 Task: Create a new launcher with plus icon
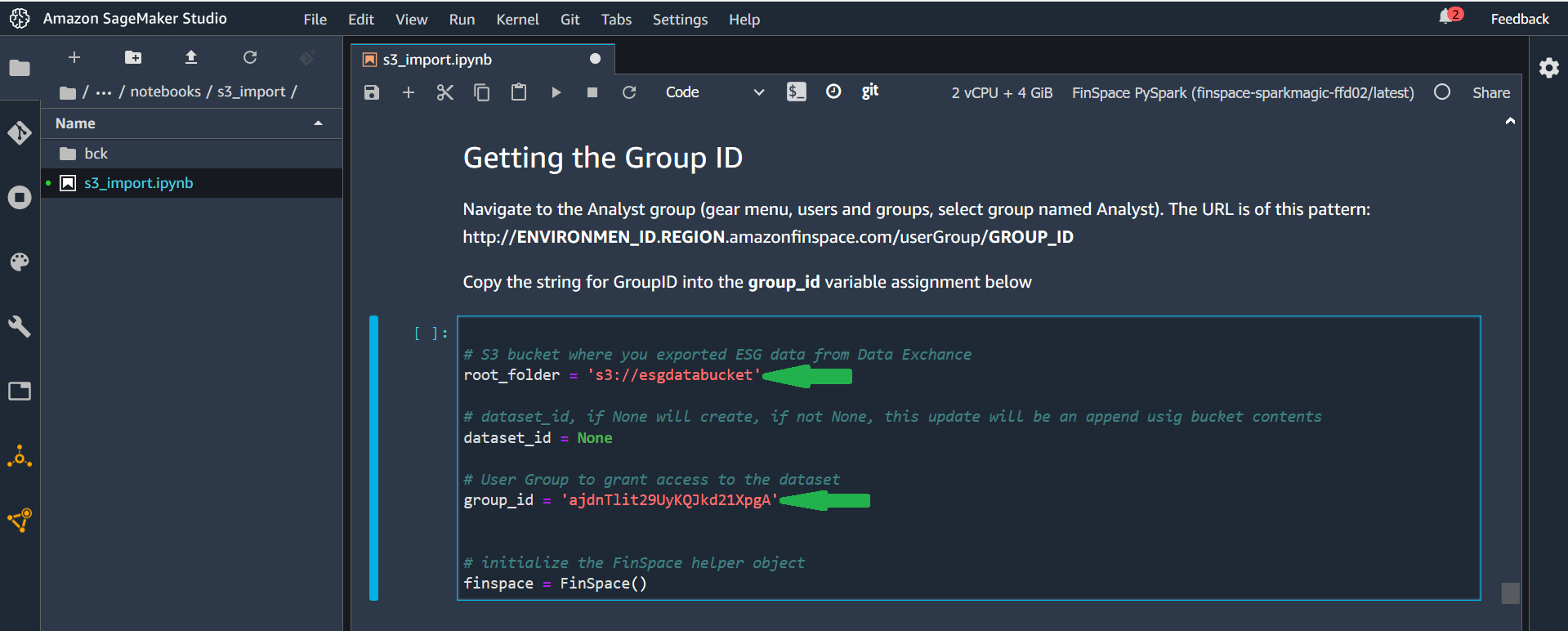(74, 57)
